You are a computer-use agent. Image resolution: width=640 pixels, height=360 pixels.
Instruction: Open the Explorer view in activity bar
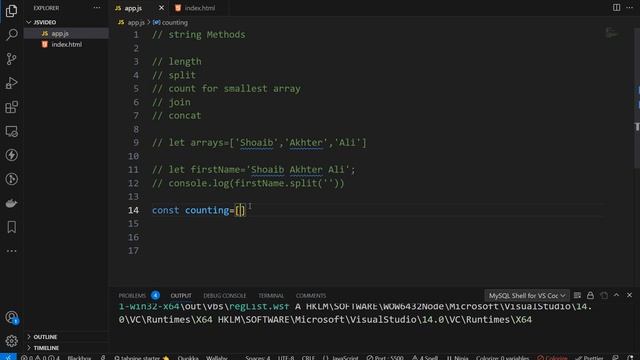[11, 11]
